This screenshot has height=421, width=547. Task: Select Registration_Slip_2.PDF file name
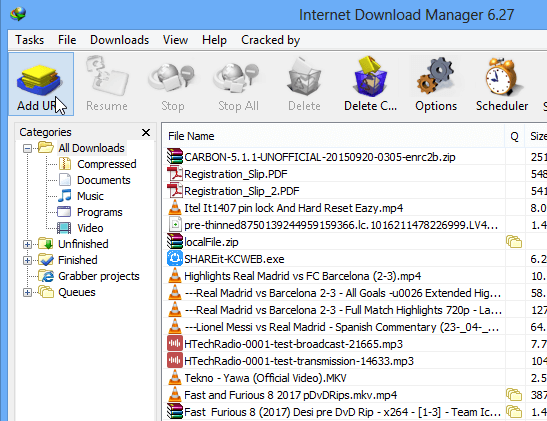242,191
